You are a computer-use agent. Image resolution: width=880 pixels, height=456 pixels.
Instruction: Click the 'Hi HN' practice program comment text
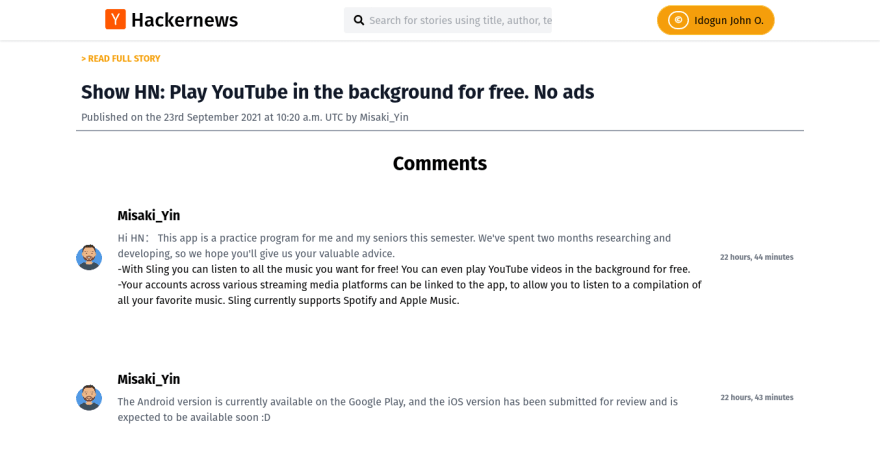(x=394, y=246)
